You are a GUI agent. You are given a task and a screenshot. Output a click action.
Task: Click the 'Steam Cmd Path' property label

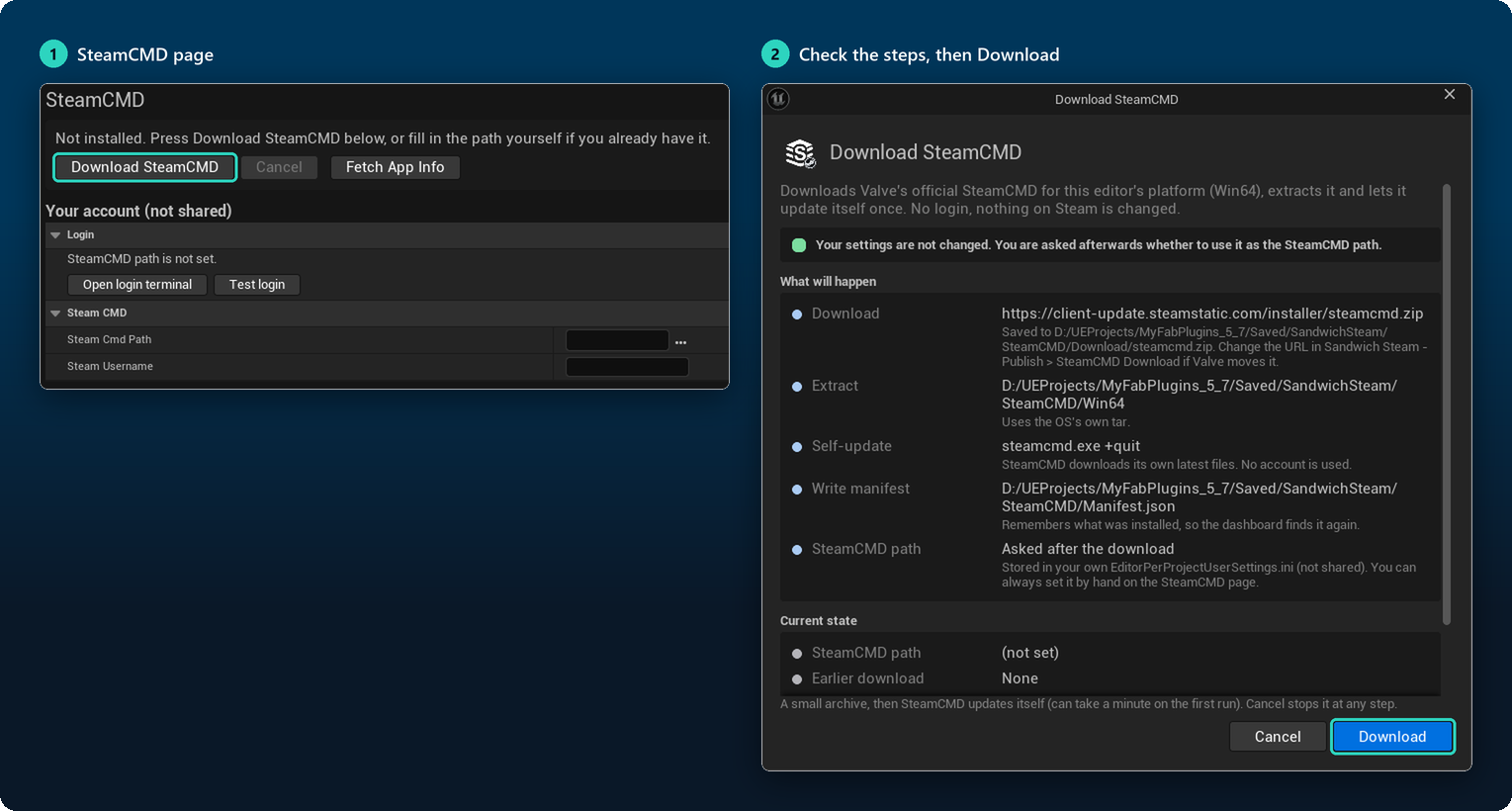coord(109,340)
